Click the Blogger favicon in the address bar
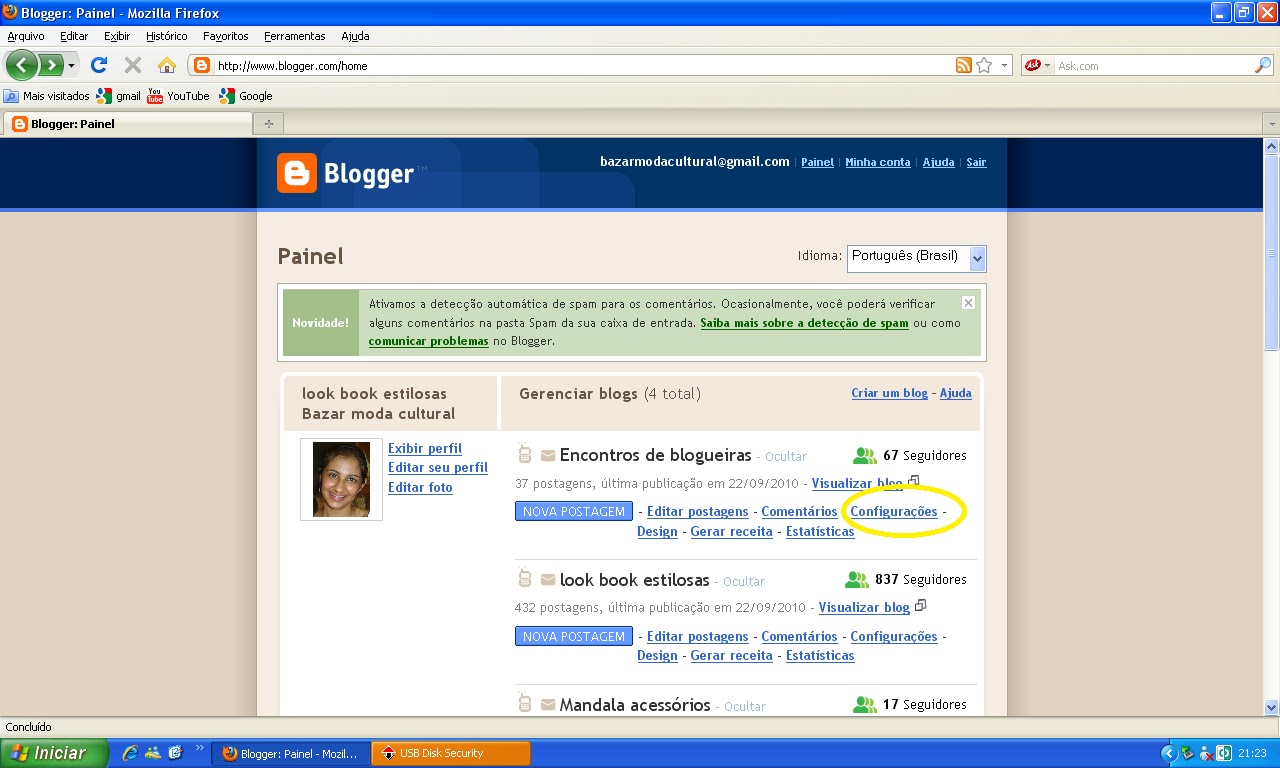This screenshot has height=768, width=1280. pyautogui.click(x=202, y=66)
